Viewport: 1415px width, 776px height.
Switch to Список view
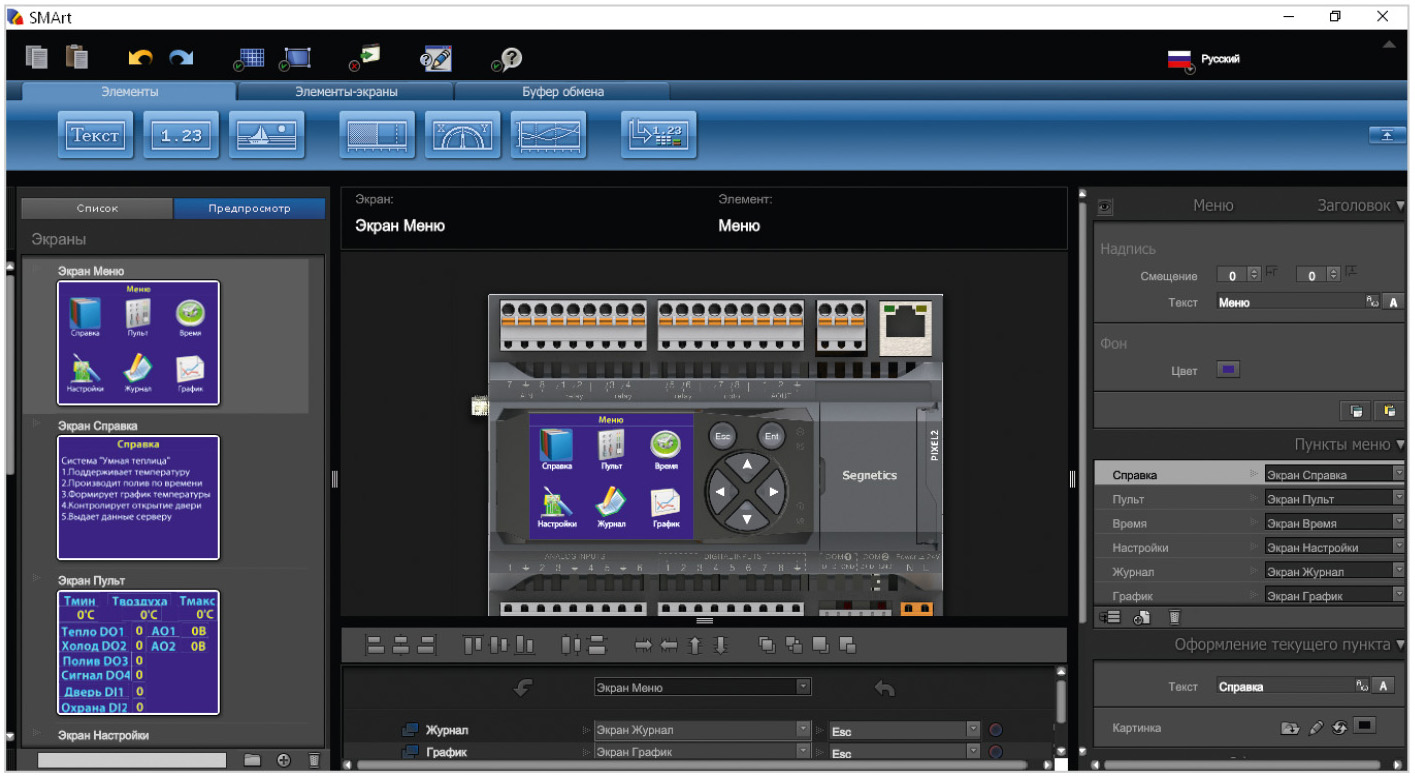pyautogui.click(x=97, y=209)
